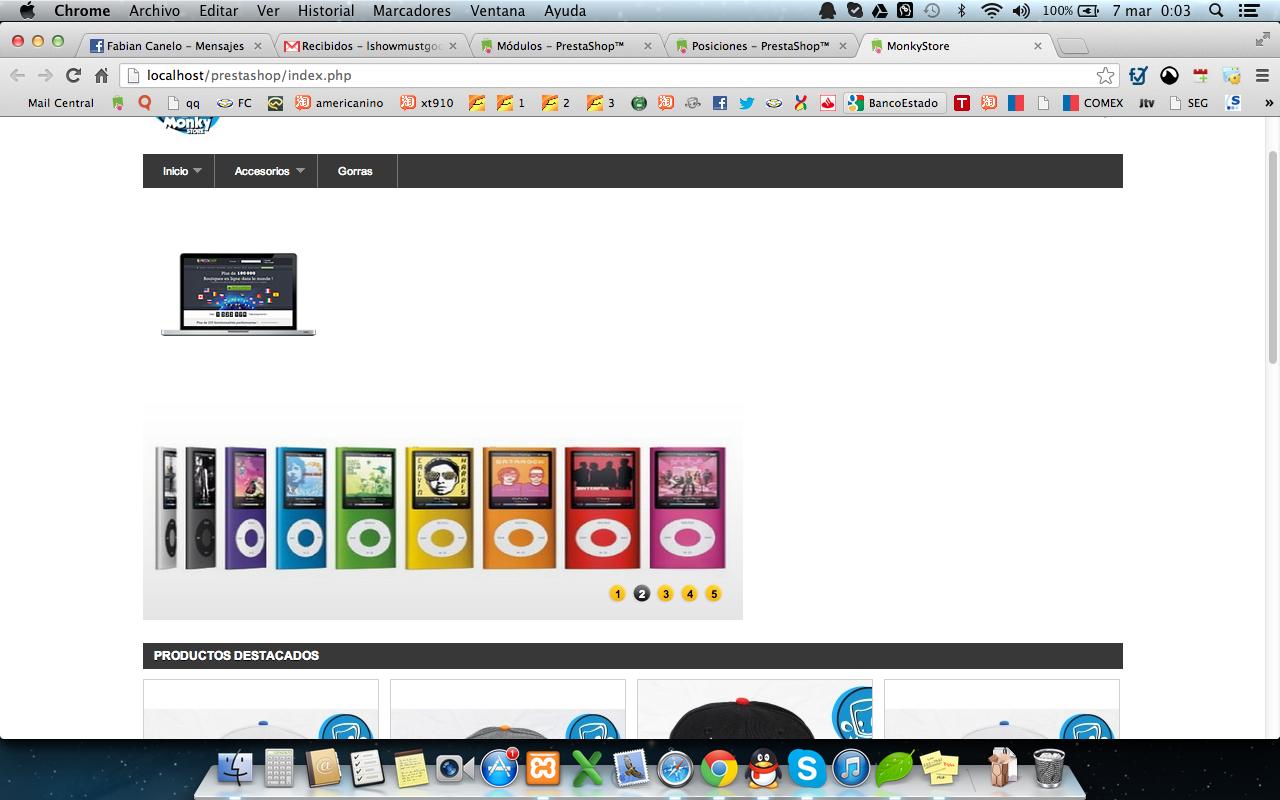
Task: Open the red T bookmark icon
Action: [962, 103]
